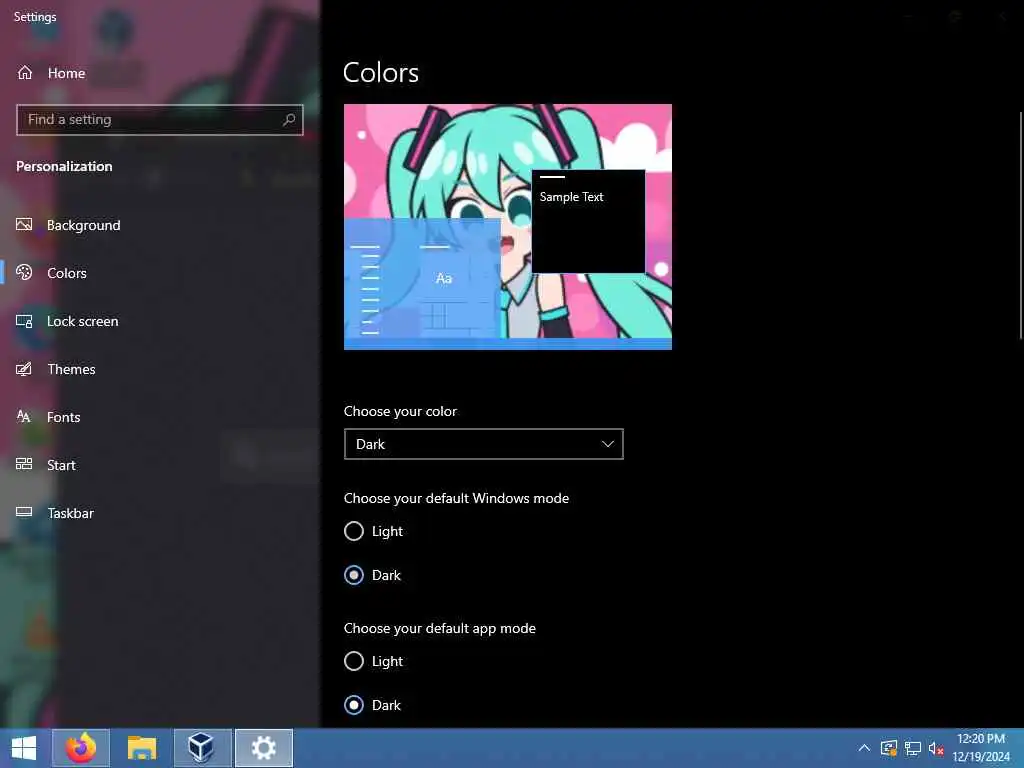The image size is (1024, 768).
Task: Select Dark app mode radio
Action: point(354,705)
